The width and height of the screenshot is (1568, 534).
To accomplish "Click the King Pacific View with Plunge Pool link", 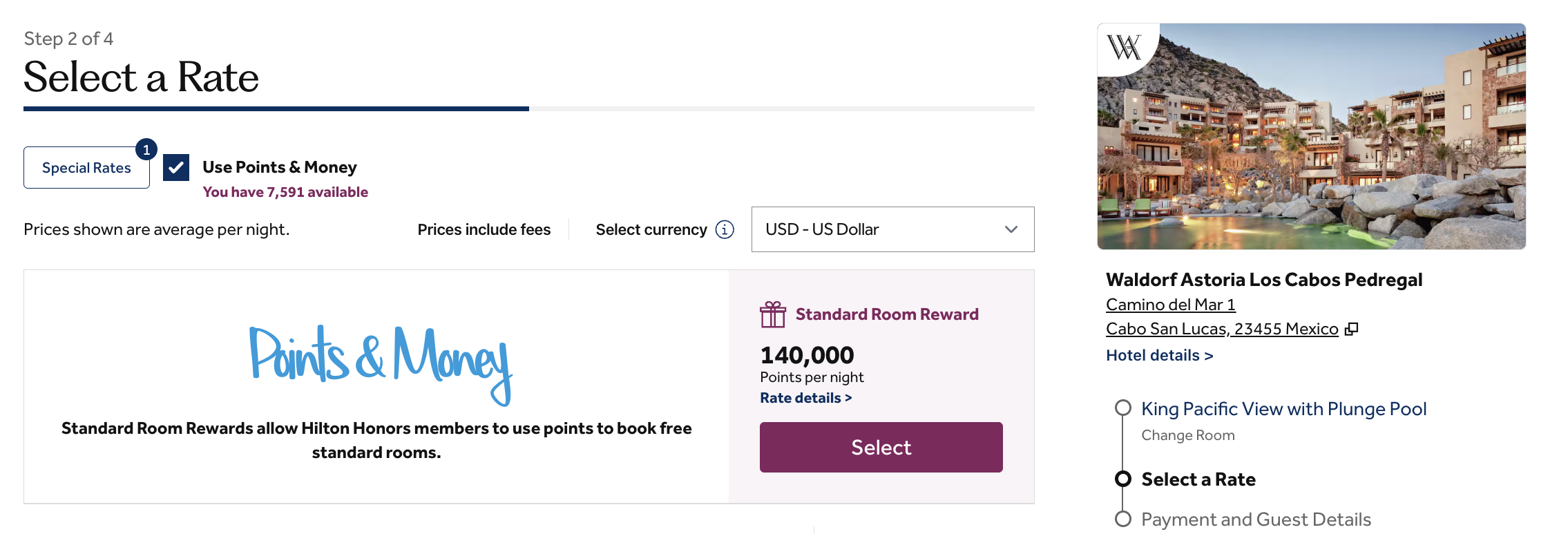I will click(1283, 409).
